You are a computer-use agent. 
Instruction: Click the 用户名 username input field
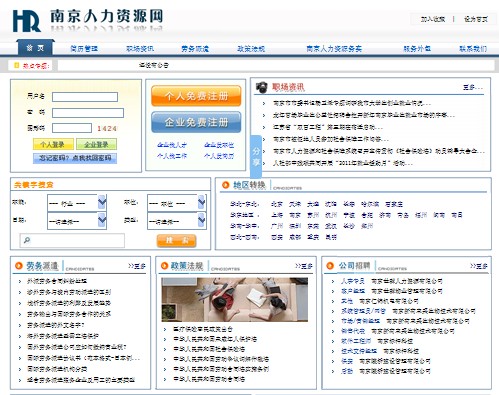click(85, 97)
